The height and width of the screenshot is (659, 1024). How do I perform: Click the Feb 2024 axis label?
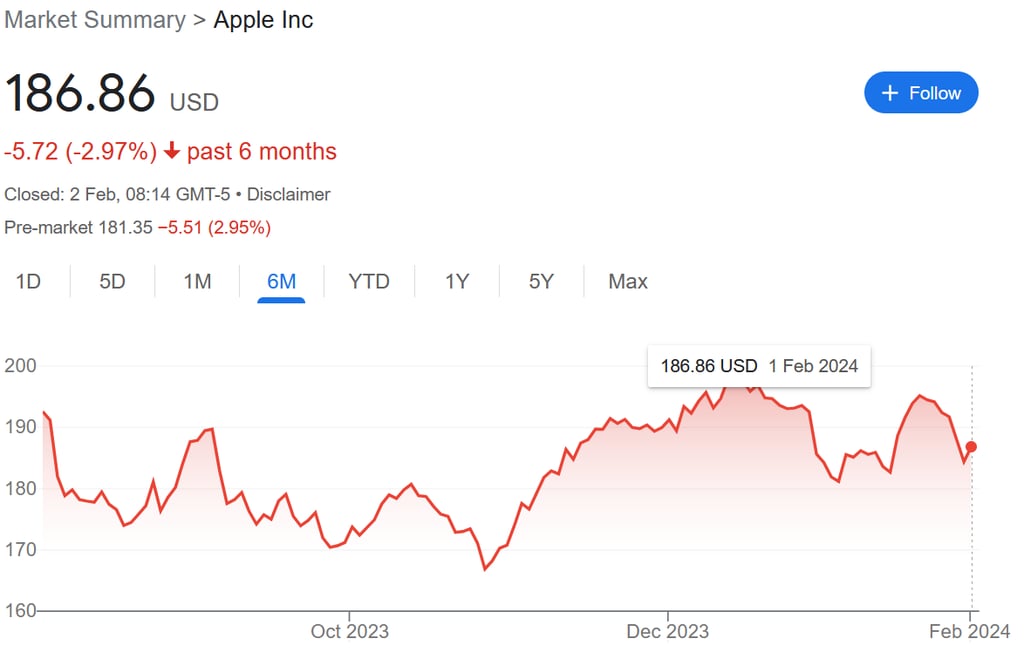click(972, 631)
